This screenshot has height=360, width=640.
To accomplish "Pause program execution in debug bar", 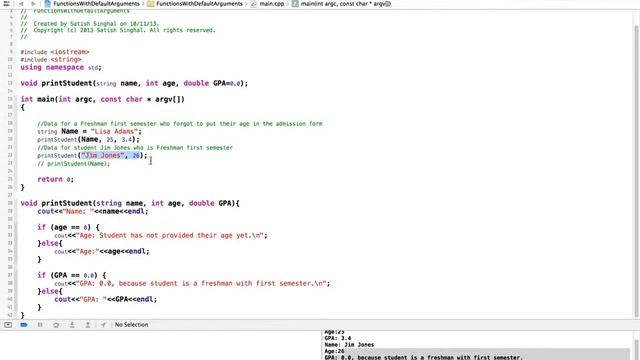I will 40,324.
